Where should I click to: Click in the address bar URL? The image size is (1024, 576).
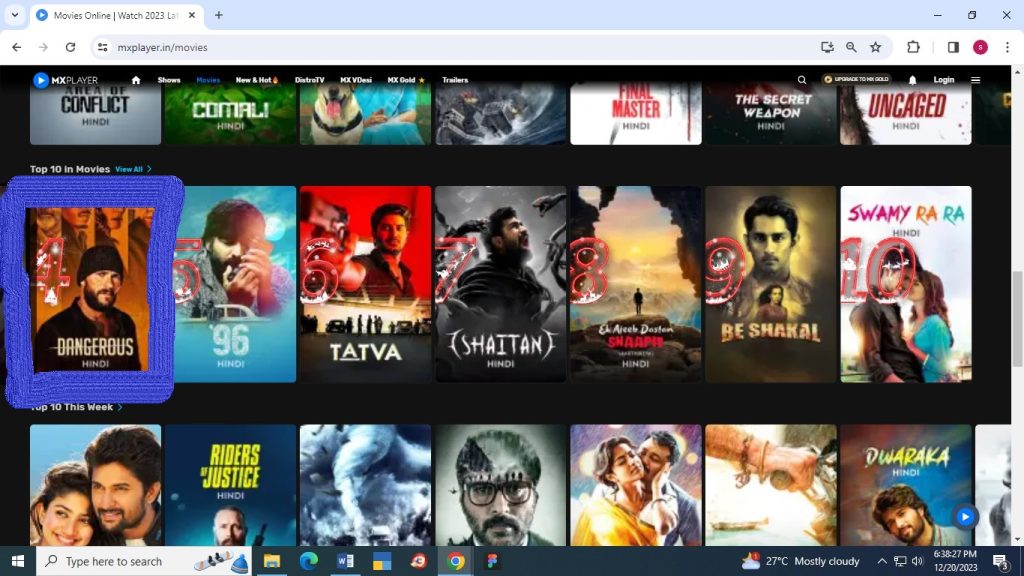pyautogui.click(x=163, y=47)
